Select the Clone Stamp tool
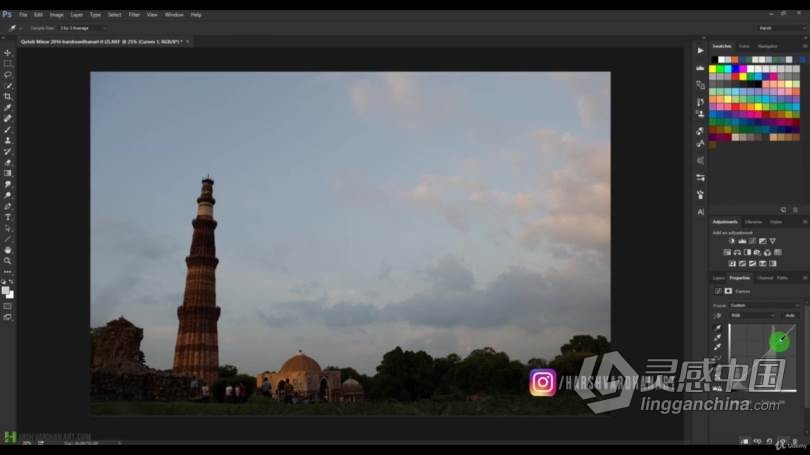The image size is (810, 455). (x=8, y=140)
